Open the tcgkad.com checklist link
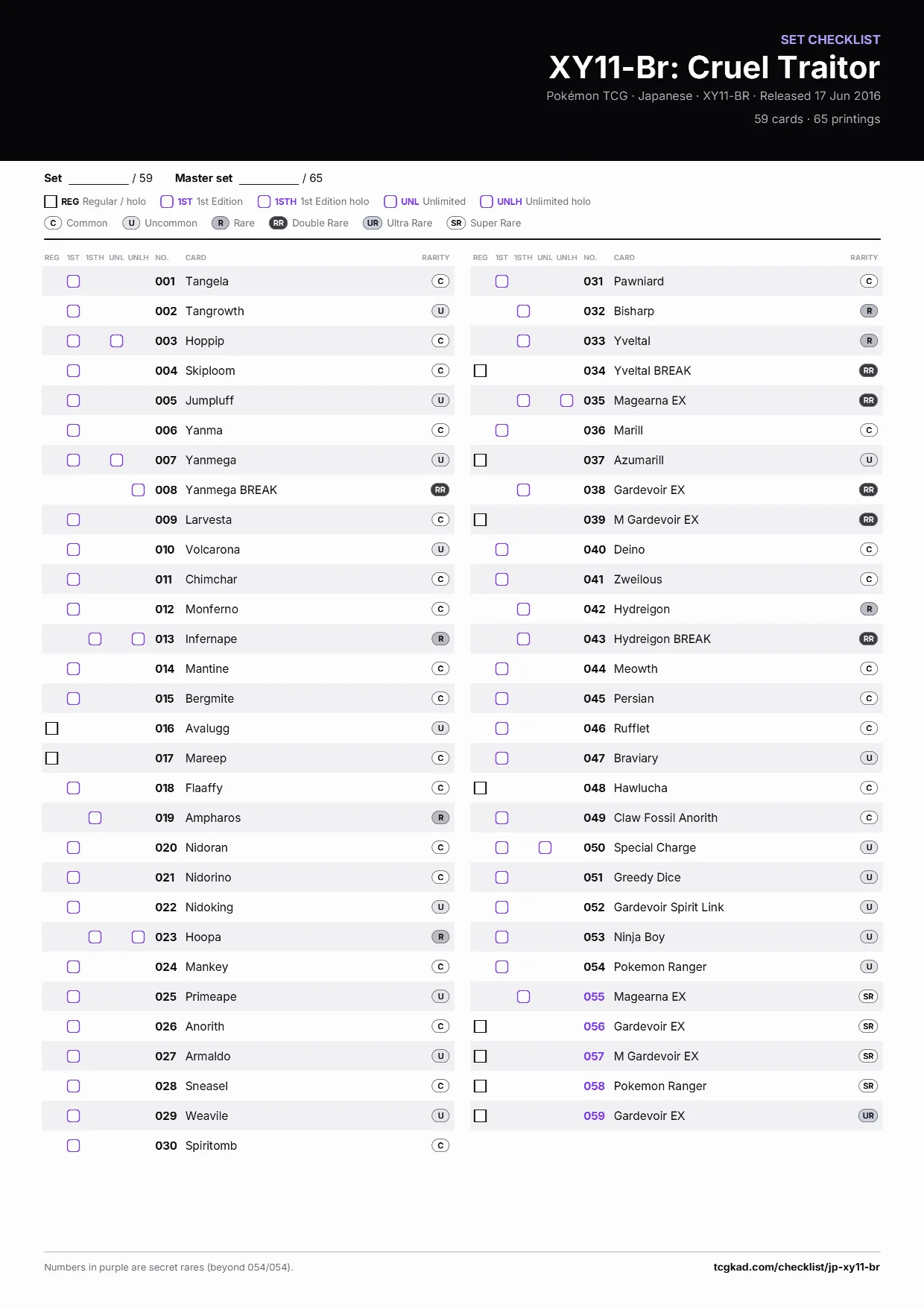The width and height of the screenshot is (924, 1307). (x=797, y=1267)
